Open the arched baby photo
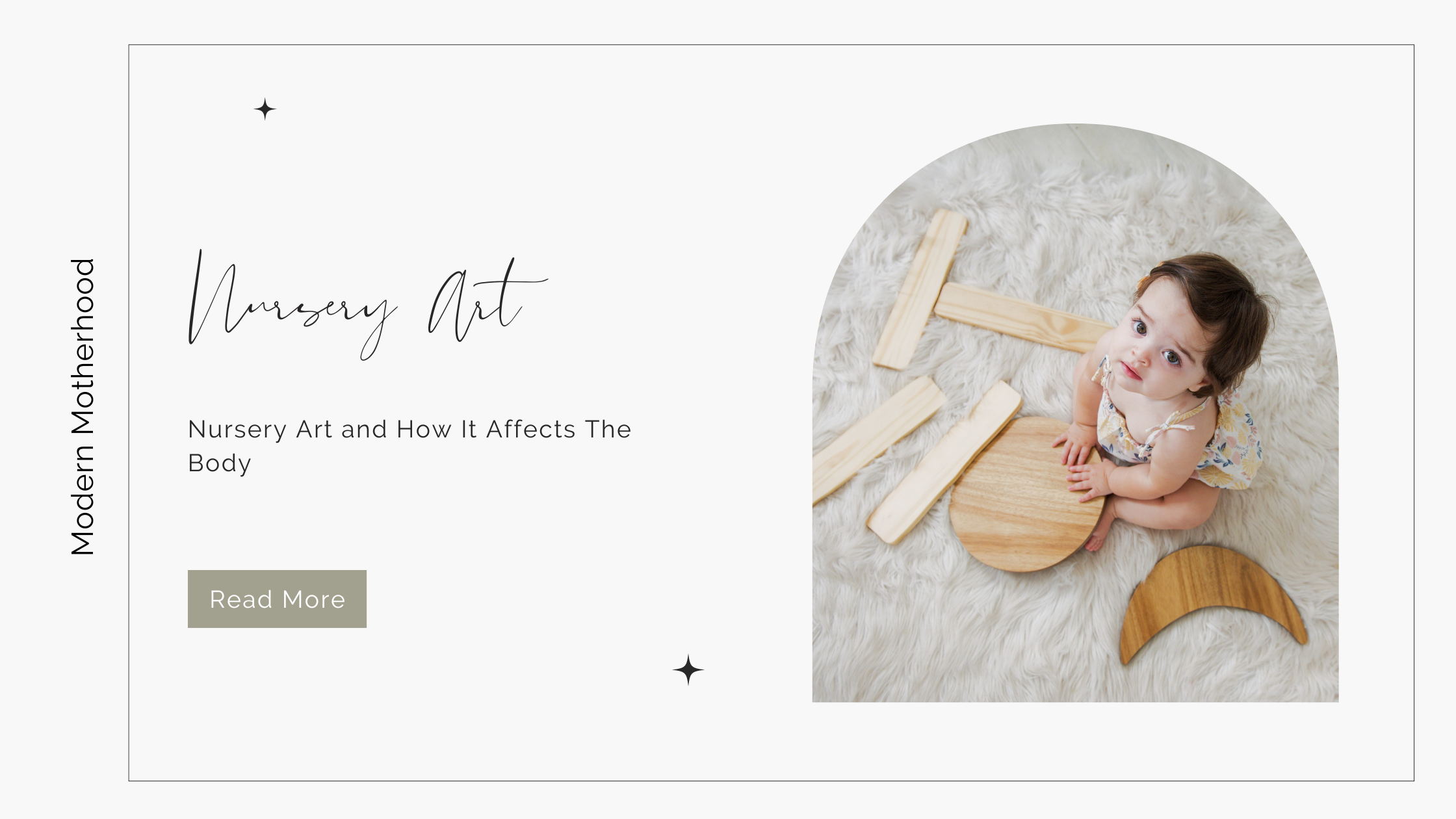The height and width of the screenshot is (819, 1456). coord(1075,413)
